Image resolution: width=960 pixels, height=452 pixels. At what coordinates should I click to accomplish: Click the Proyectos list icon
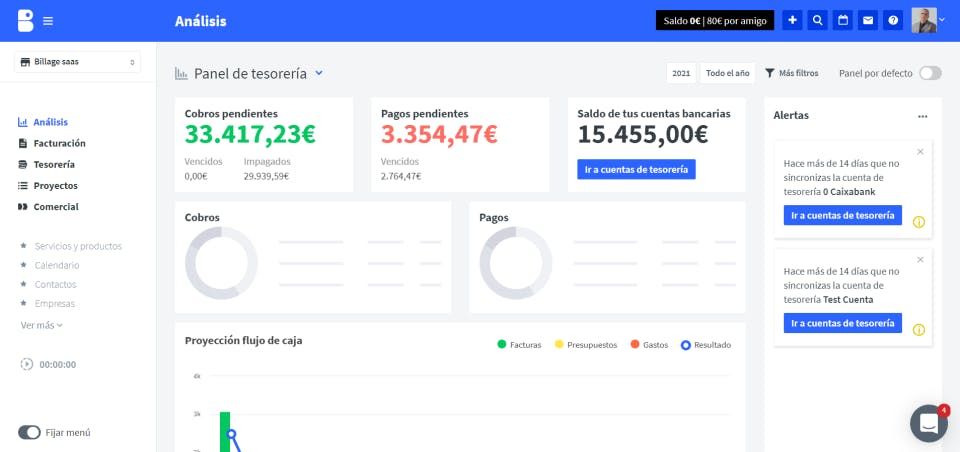[x=23, y=186]
